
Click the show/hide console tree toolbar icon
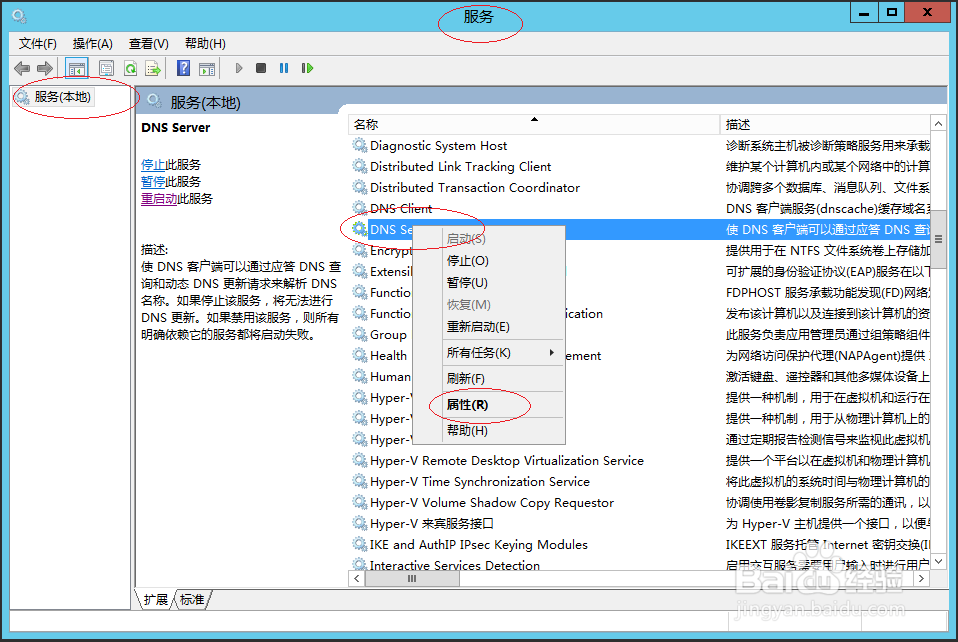[76, 68]
